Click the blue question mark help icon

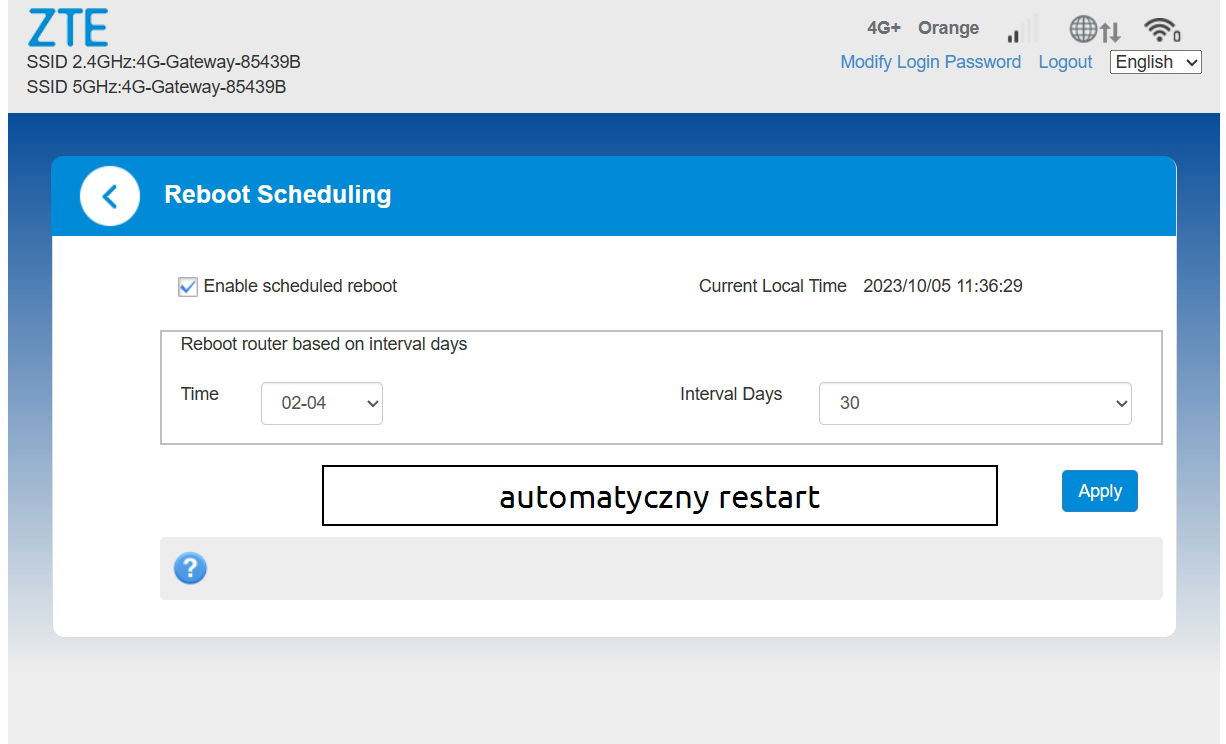(x=190, y=569)
